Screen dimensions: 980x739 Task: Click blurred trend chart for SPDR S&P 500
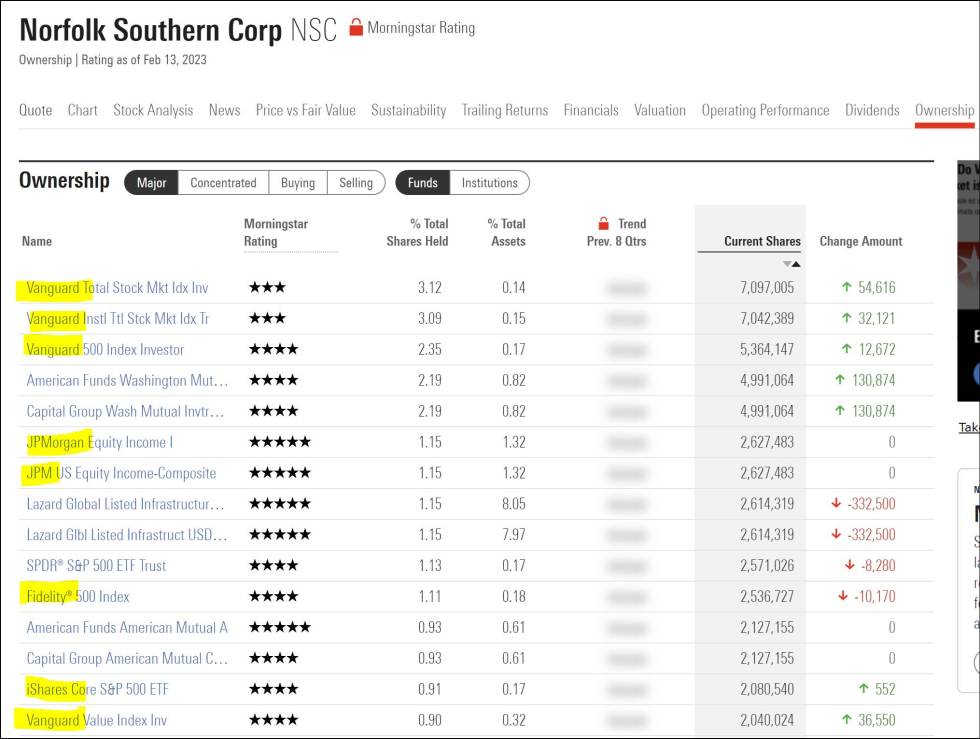626,566
